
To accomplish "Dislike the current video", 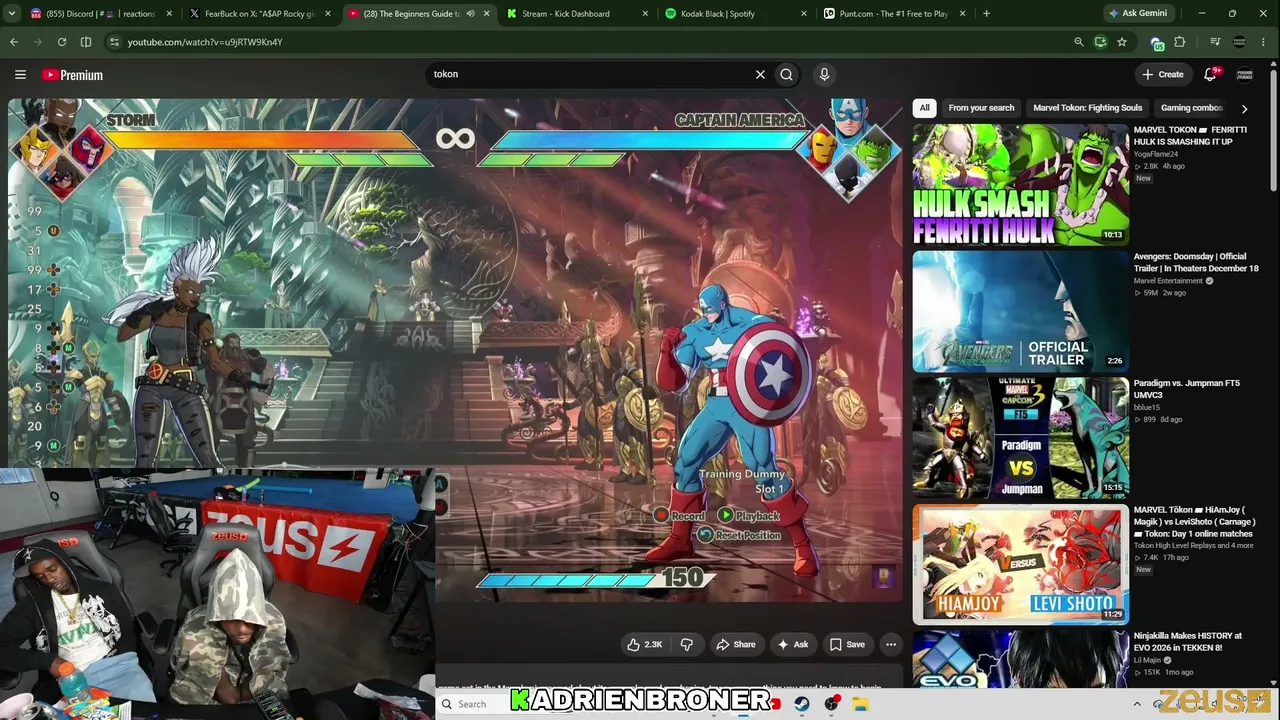I will [686, 644].
